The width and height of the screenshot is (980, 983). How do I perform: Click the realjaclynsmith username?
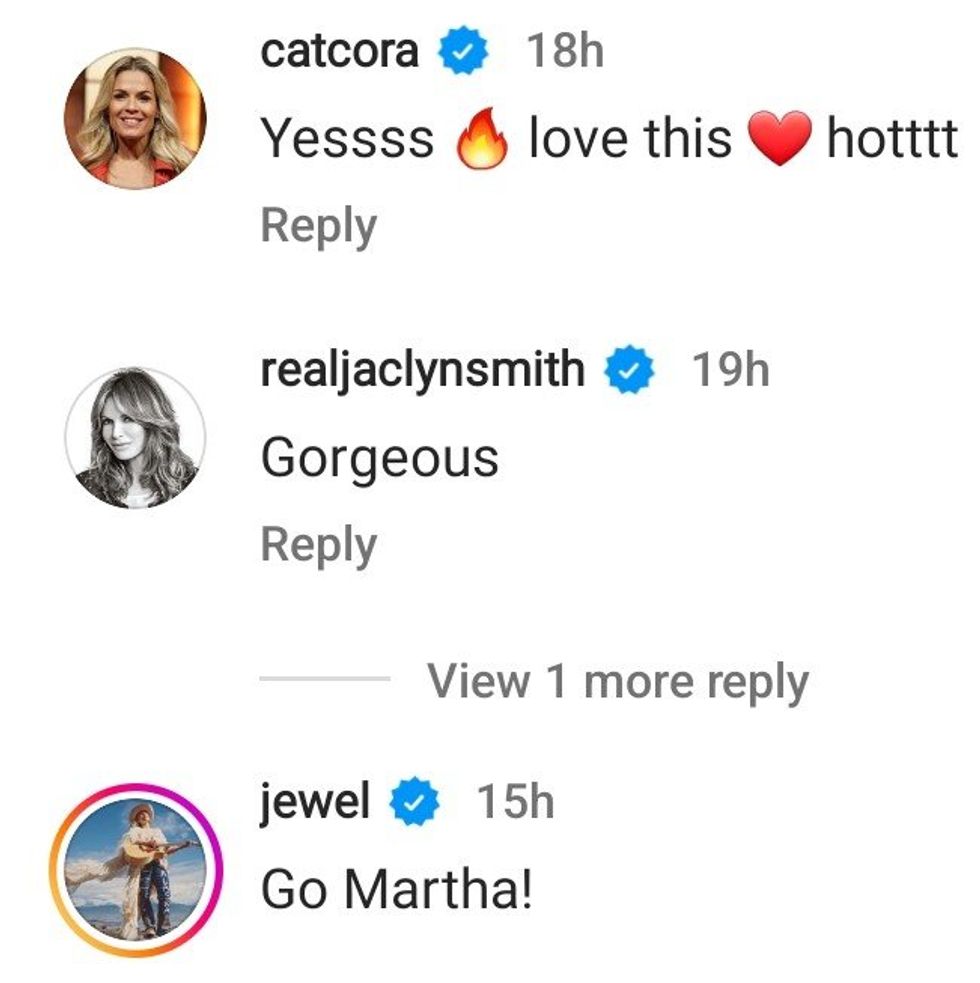tap(422, 370)
